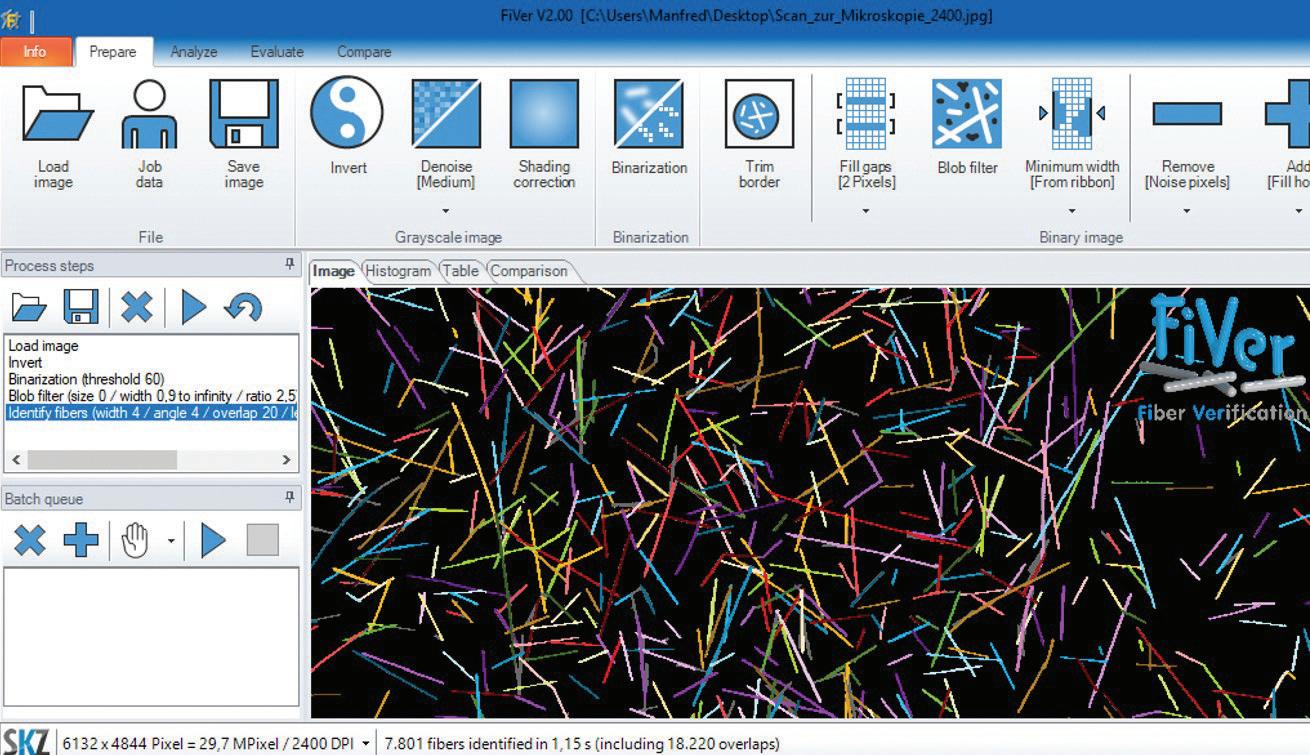Viewport: 1310px width, 755px height.
Task: Select the Shading correction tool
Action: click(x=544, y=114)
